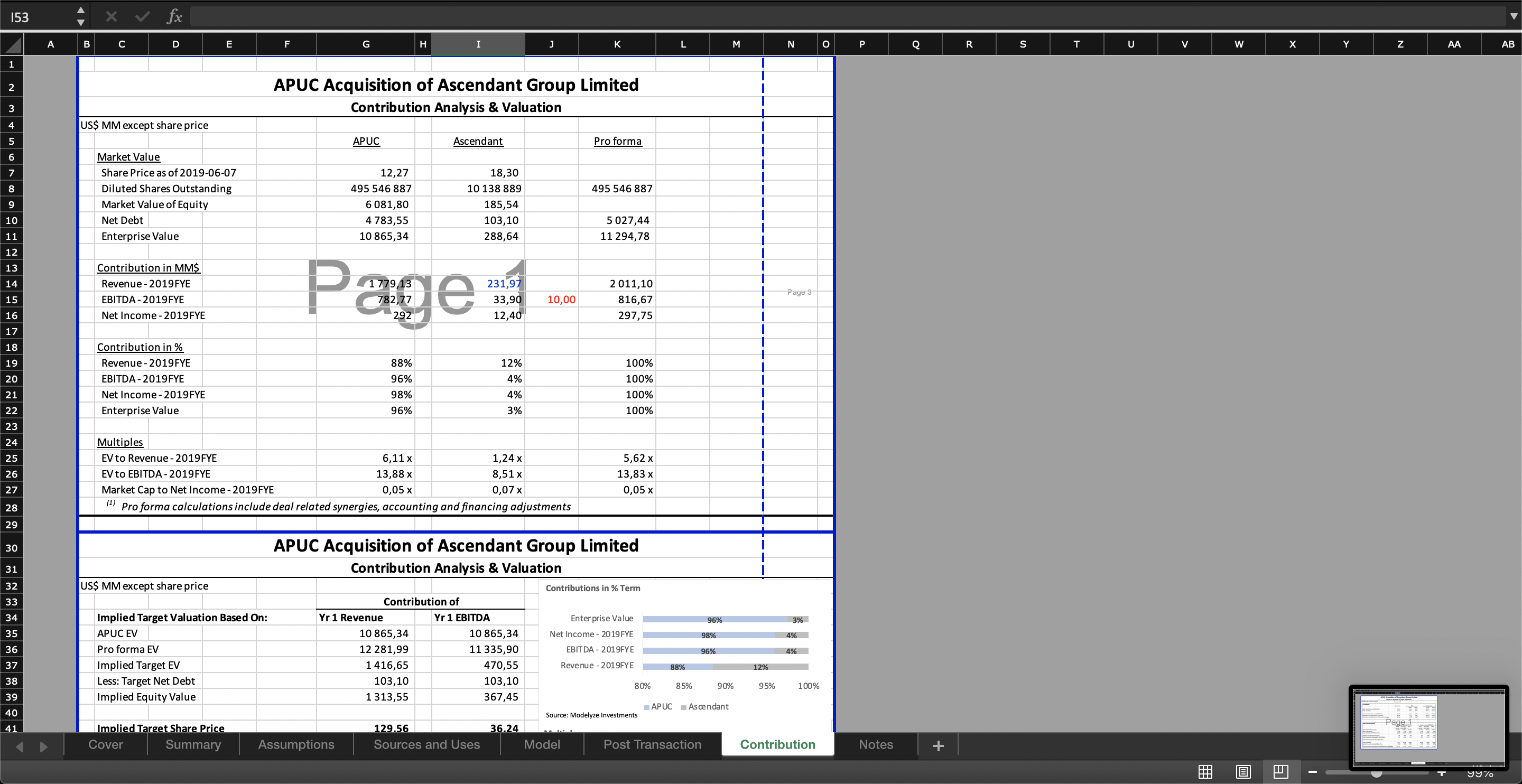Click into the formula bar field

coord(848,16)
